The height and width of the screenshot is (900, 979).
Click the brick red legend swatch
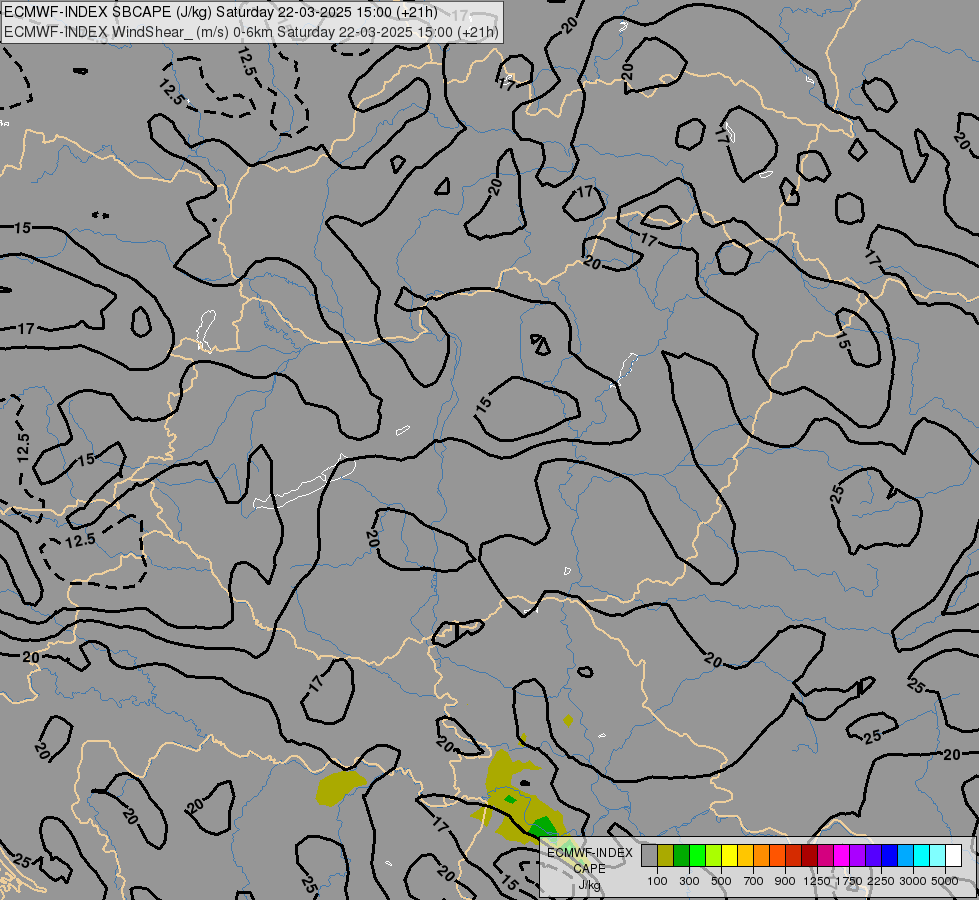pyautogui.click(x=794, y=856)
